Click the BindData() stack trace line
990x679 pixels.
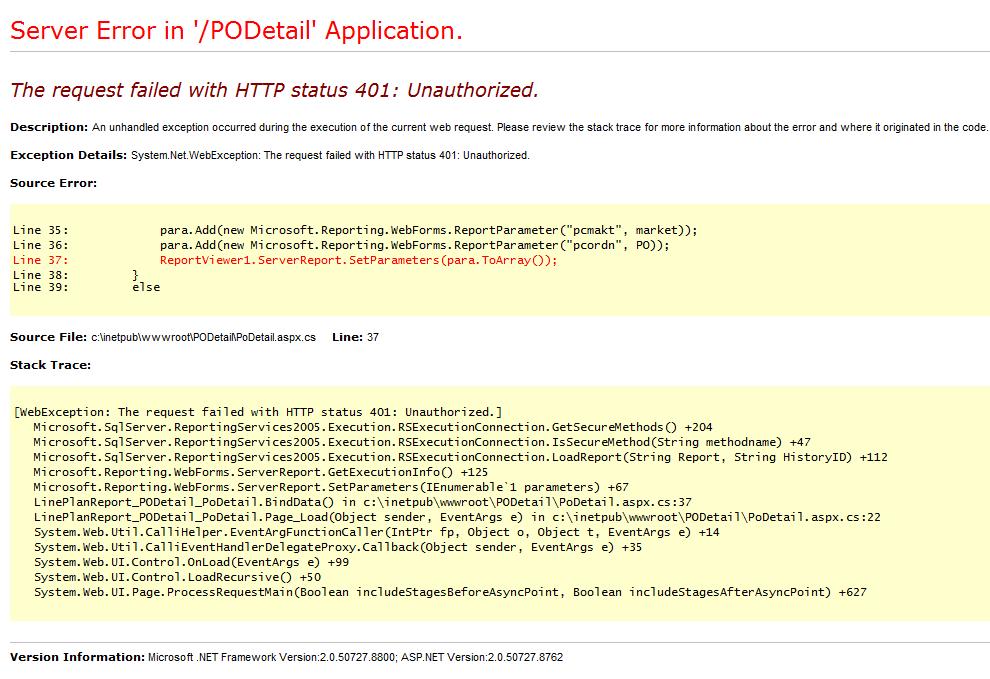[x=362, y=502]
